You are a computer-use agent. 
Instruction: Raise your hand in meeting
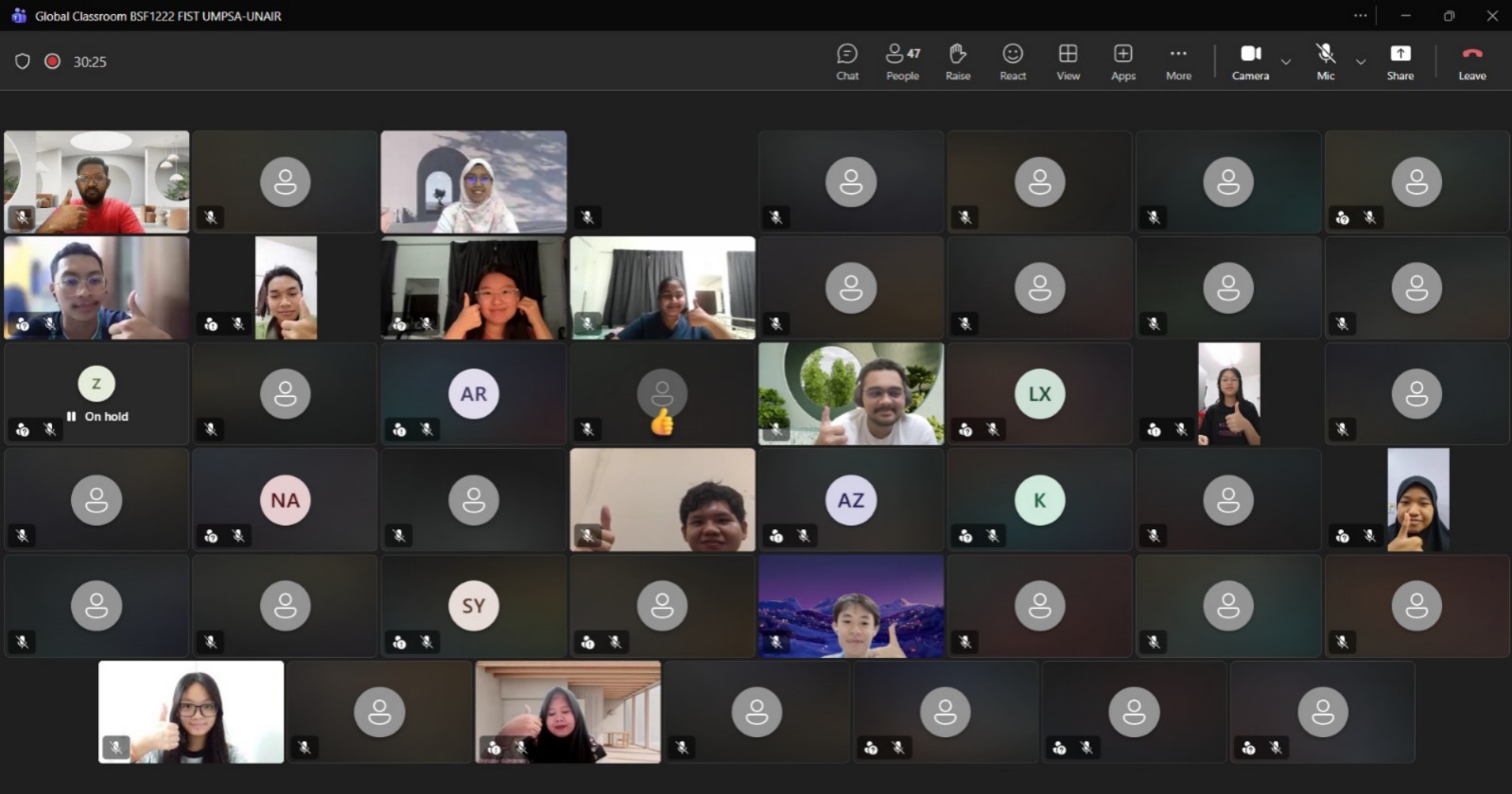[x=957, y=61]
